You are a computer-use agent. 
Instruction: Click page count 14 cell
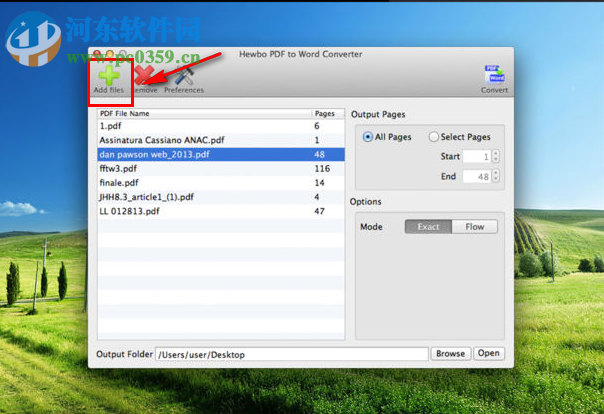click(x=319, y=183)
